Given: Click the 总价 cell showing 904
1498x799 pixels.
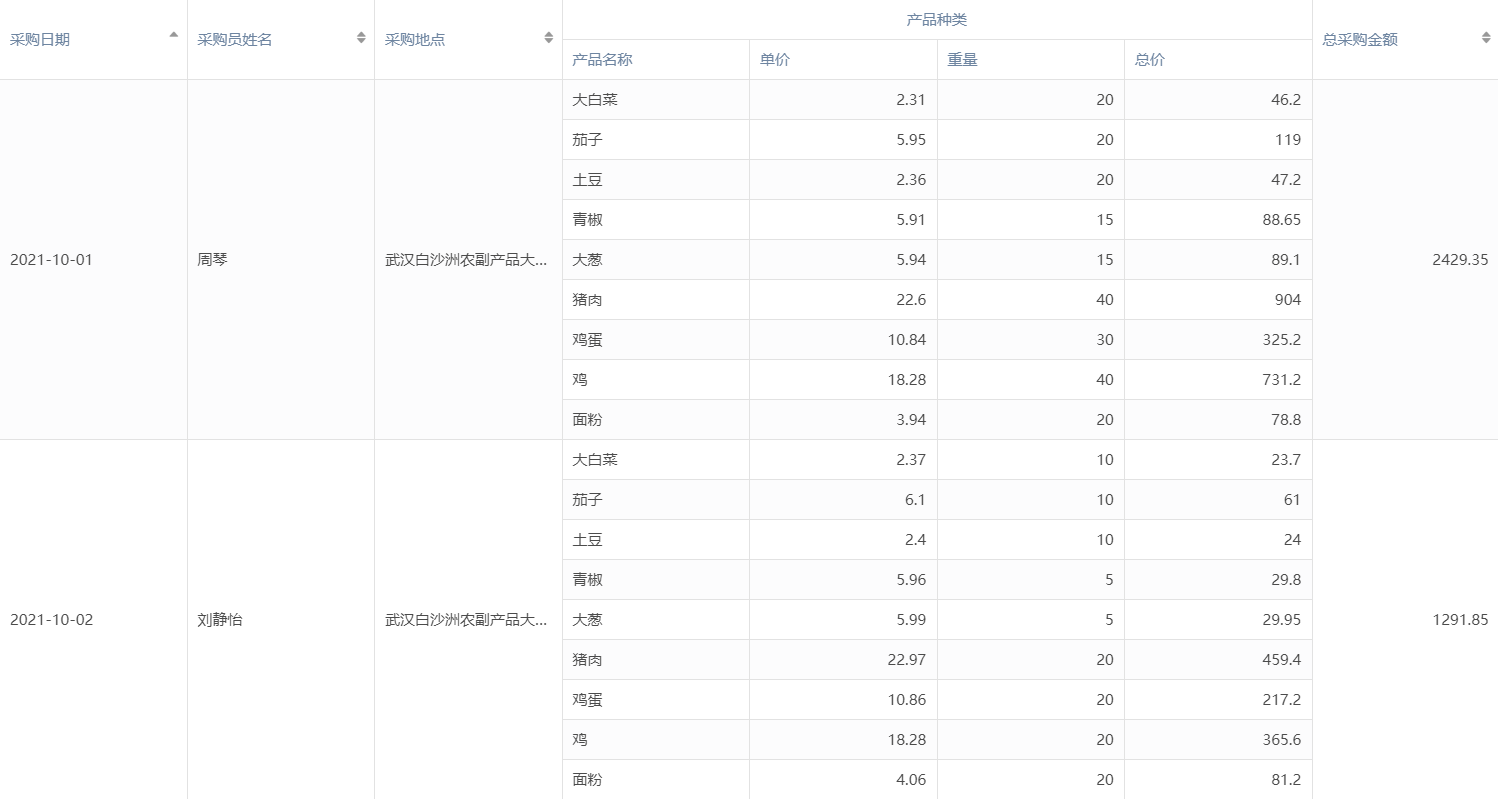Looking at the screenshot, I should [x=1286, y=300].
